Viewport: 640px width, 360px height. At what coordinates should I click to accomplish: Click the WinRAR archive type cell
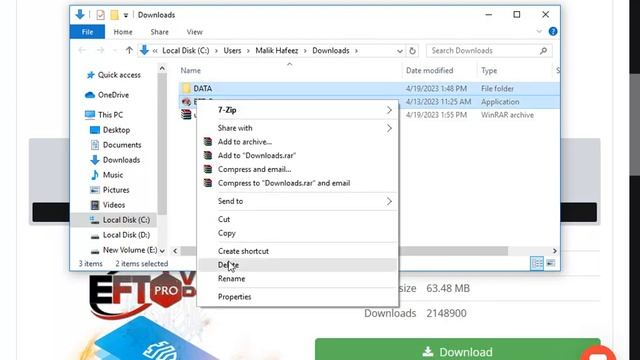(x=507, y=115)
